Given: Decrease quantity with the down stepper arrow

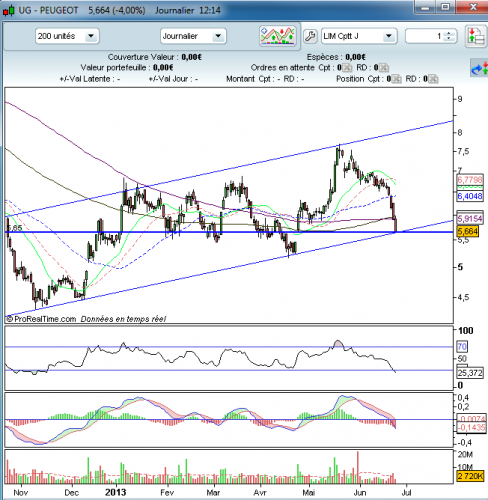Looking at the screenshot, I should coord(449,39).
